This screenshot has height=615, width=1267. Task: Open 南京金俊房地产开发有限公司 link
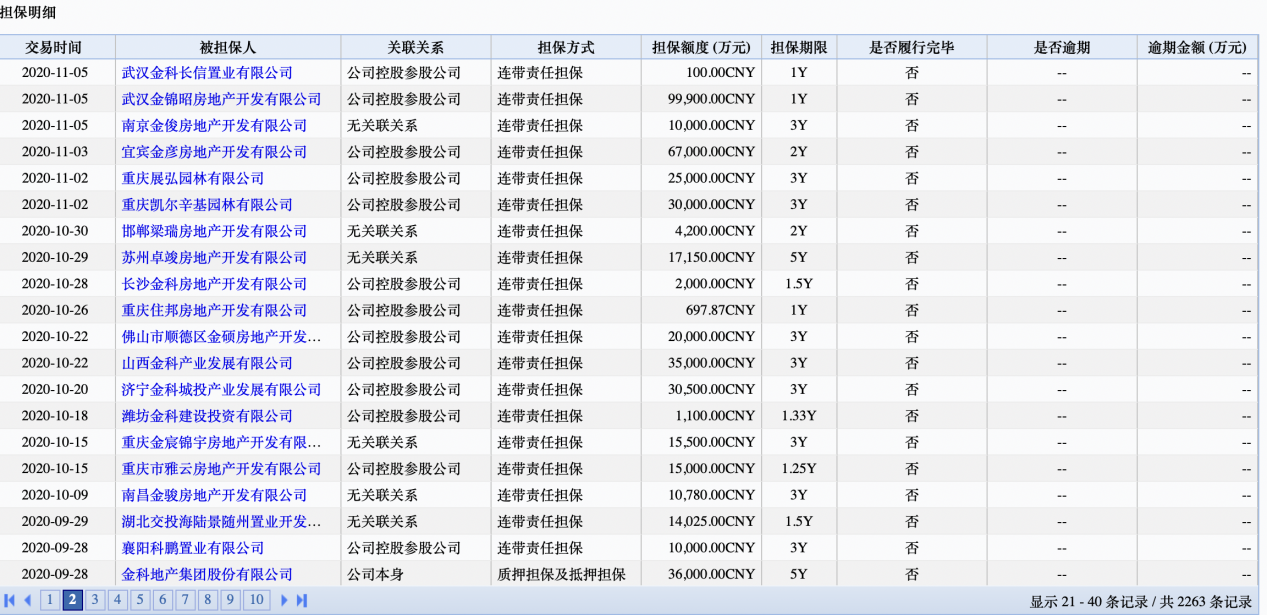(x=214, y=126)
